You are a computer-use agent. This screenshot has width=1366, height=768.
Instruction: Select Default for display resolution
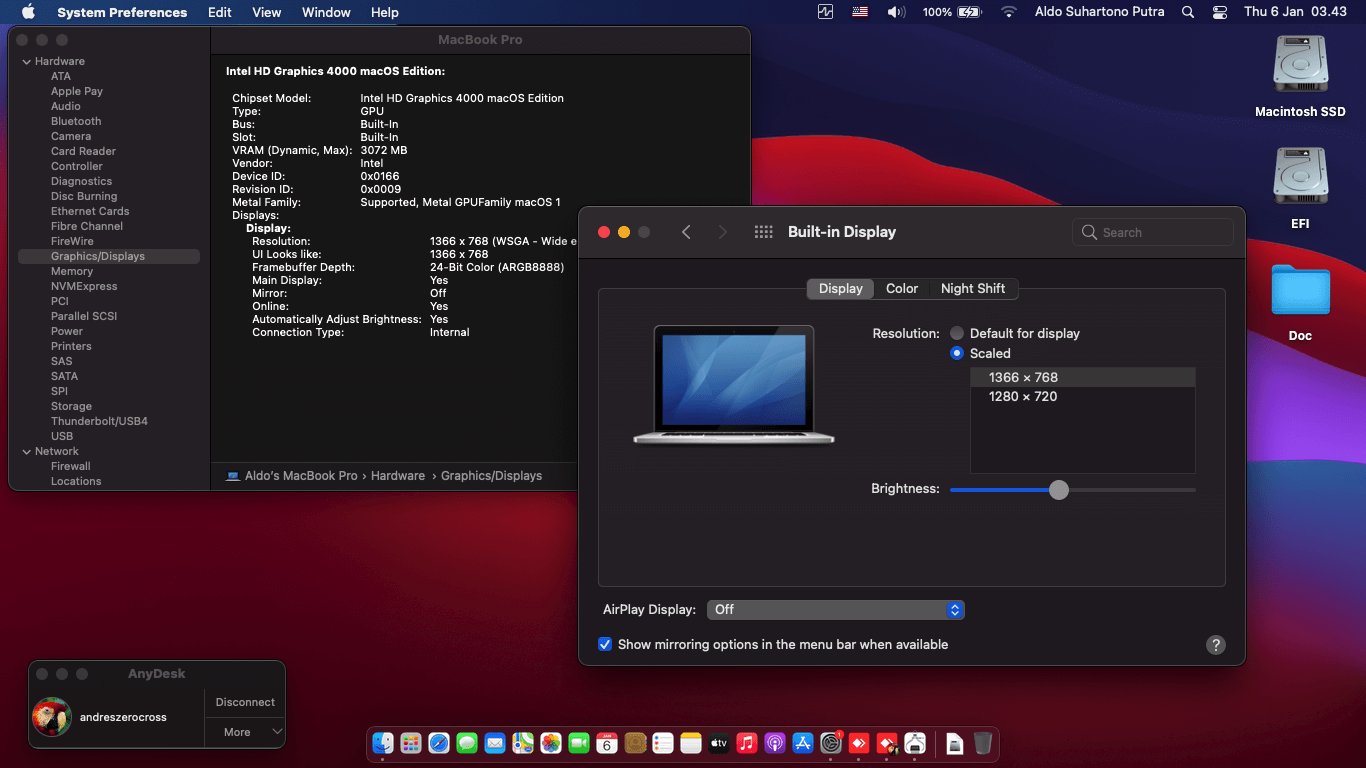(956, 333)
